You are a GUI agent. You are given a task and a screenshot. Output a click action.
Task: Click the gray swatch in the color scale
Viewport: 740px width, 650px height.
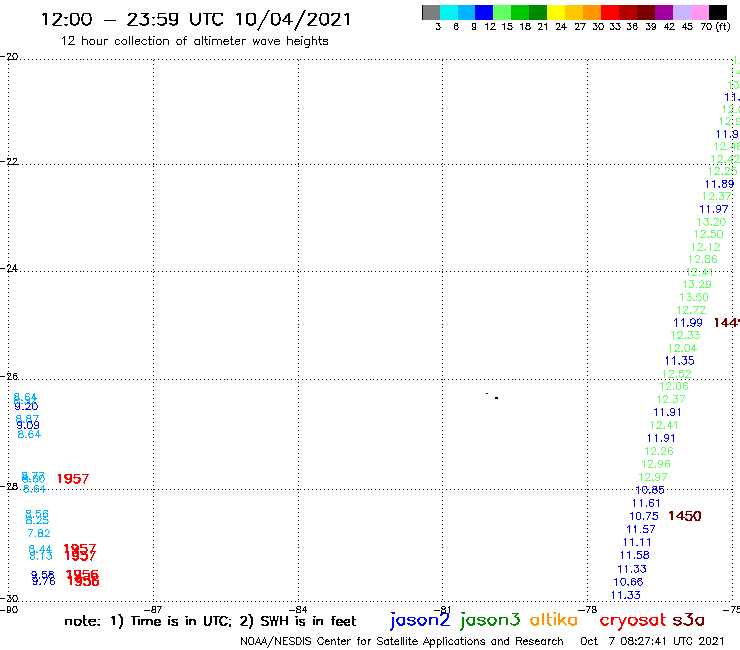[431, 12]
